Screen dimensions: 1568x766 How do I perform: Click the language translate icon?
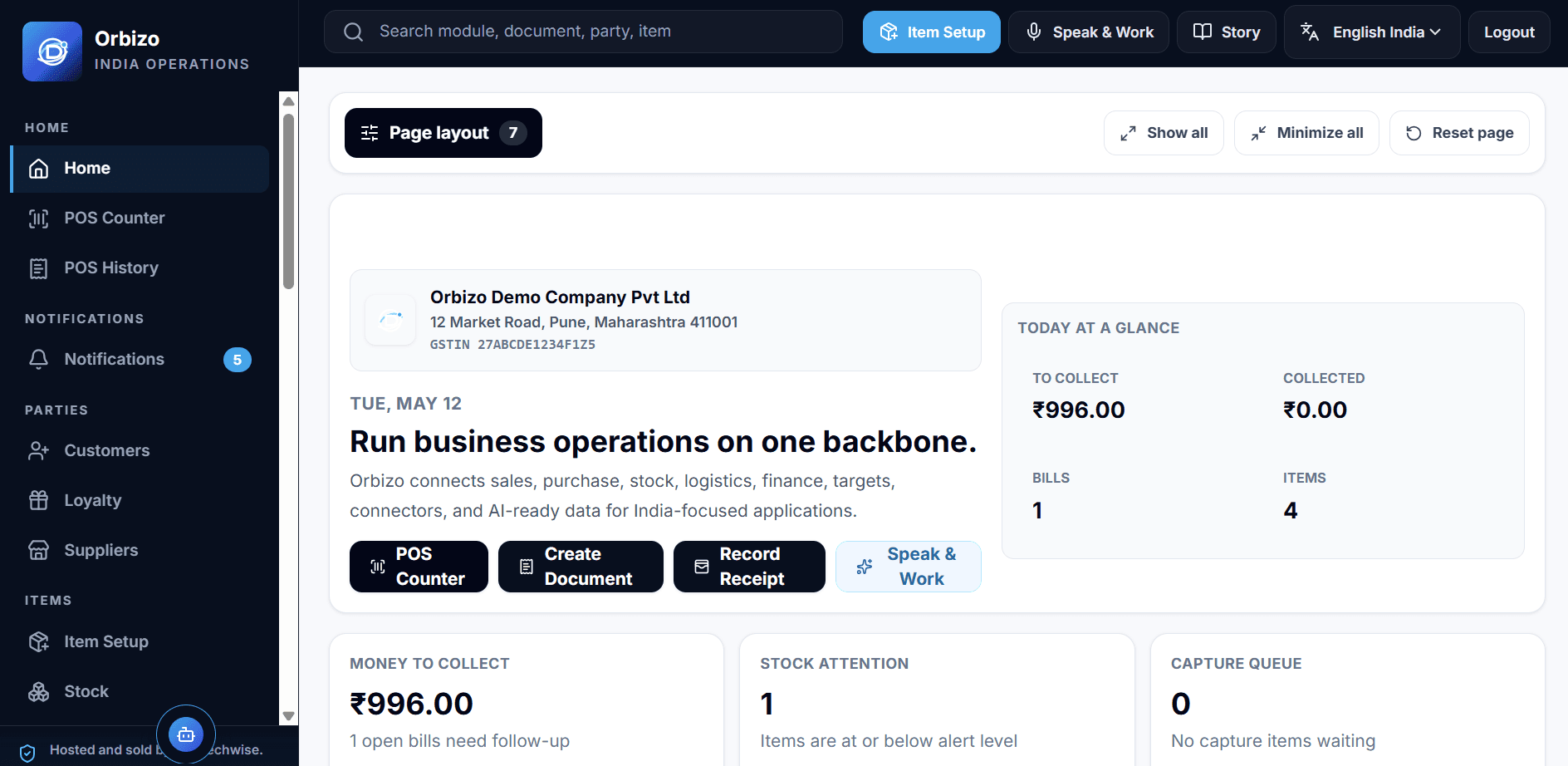[x=1310, y=32]
